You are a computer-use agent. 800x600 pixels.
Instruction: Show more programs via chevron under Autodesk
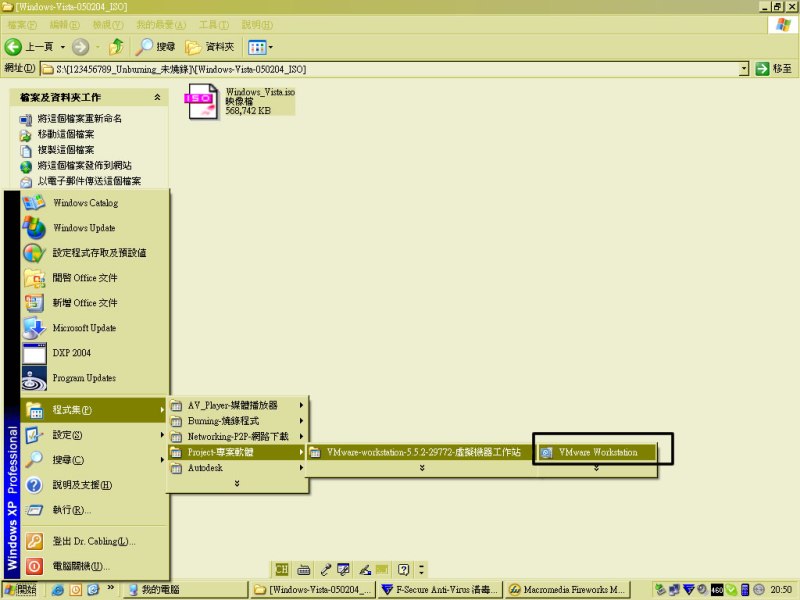[x=237, y=483]
